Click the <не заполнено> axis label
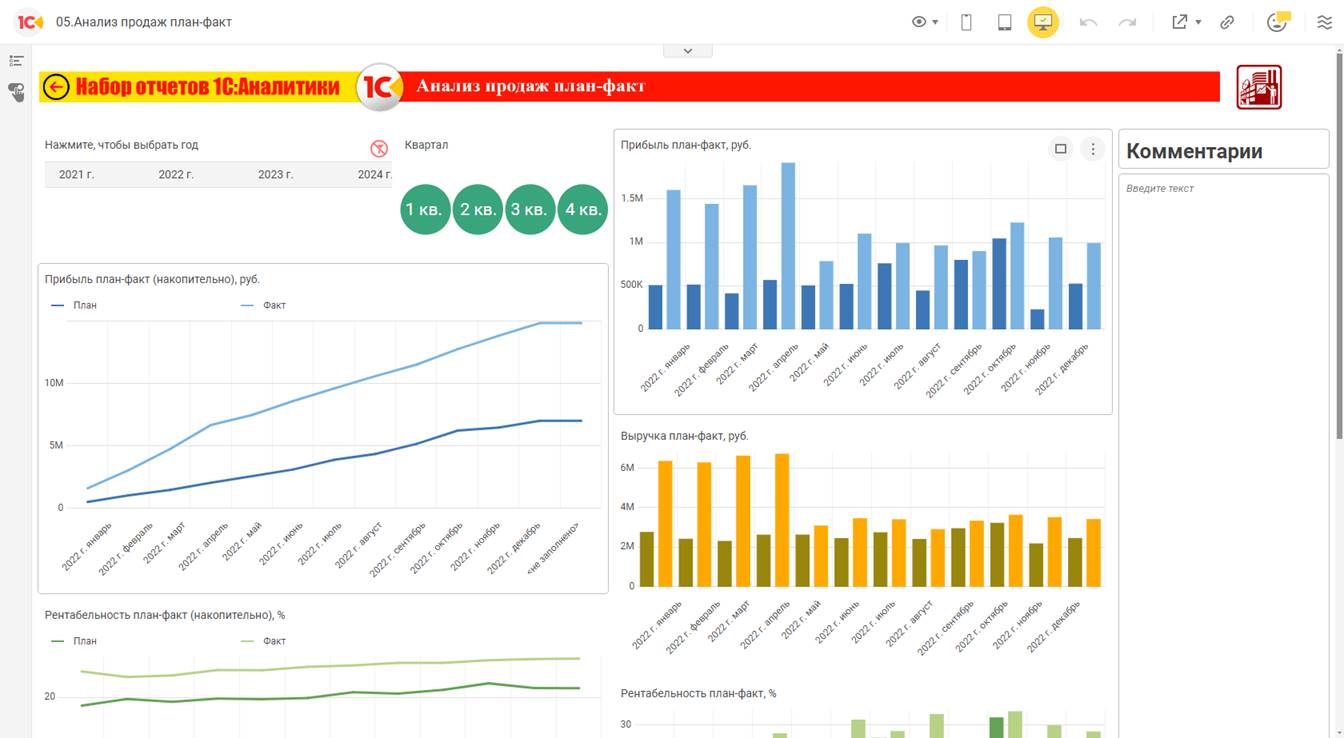 pyautogui.click(x=553, y=547)
